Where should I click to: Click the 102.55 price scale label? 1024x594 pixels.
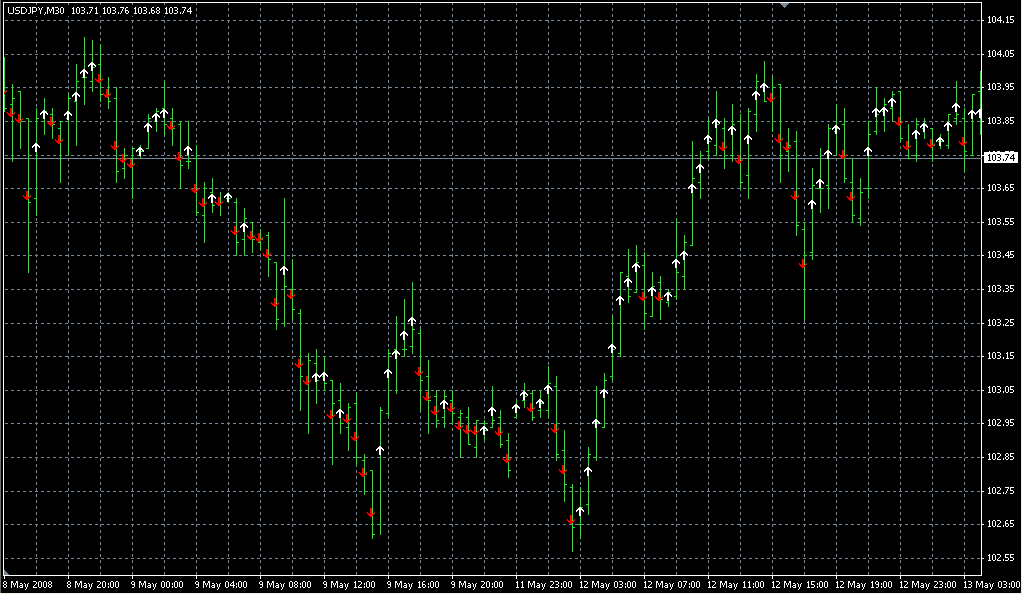1000,558
